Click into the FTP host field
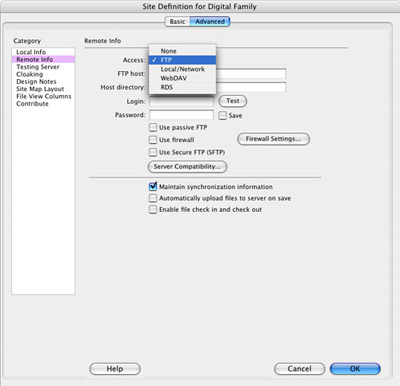 tap(251, 74)
